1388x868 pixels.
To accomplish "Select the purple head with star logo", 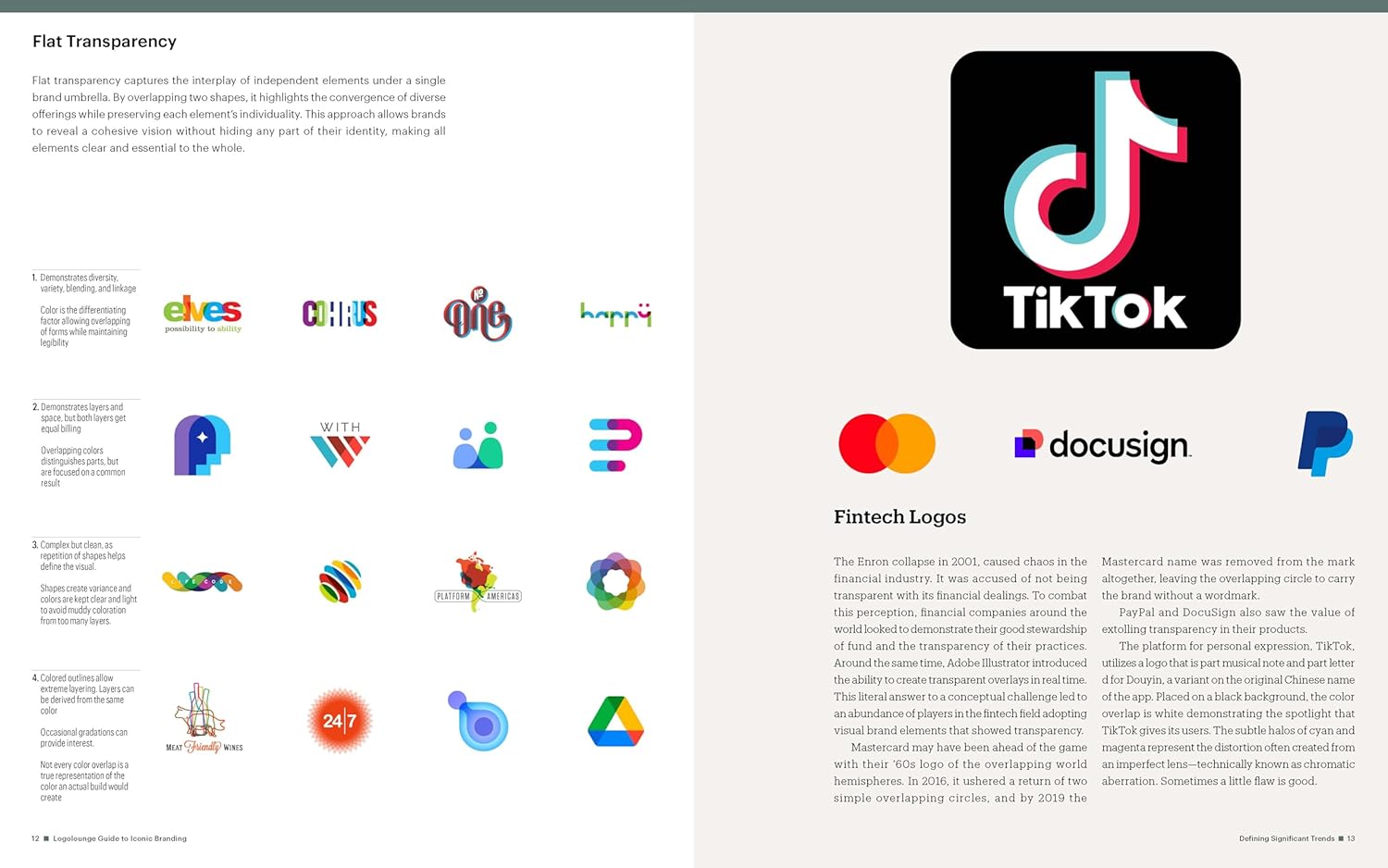I will tap(202, 445).
